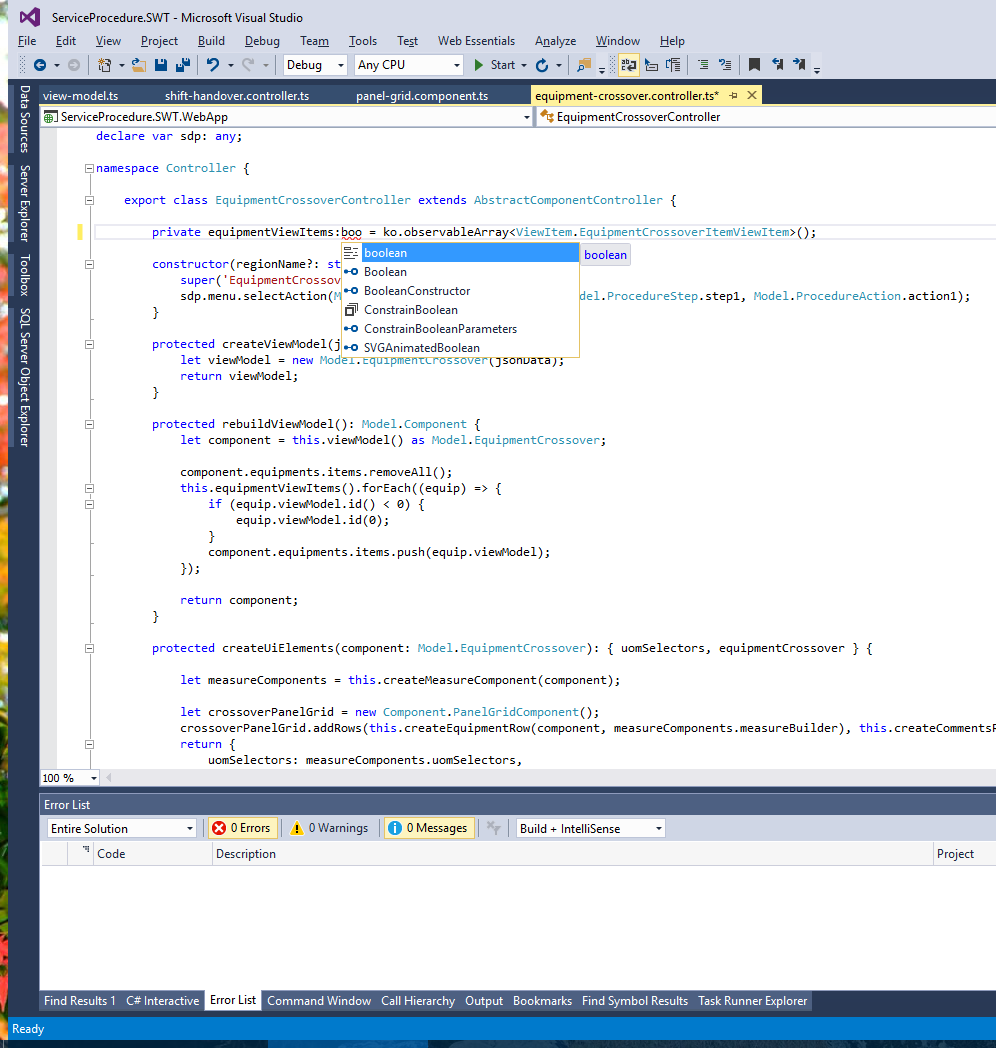Open the Output tab
The height and width of the screenshot is (1048, 996).
[484, 1001]
